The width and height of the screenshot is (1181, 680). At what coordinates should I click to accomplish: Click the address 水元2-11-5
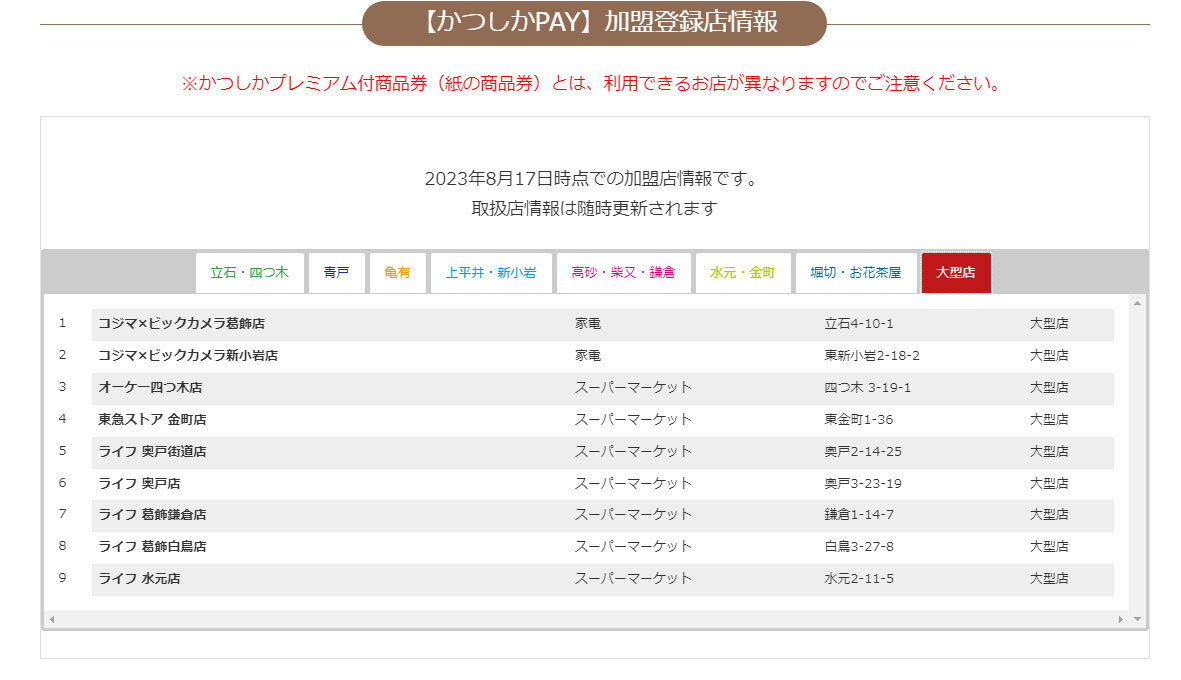(x=859, y=579)
